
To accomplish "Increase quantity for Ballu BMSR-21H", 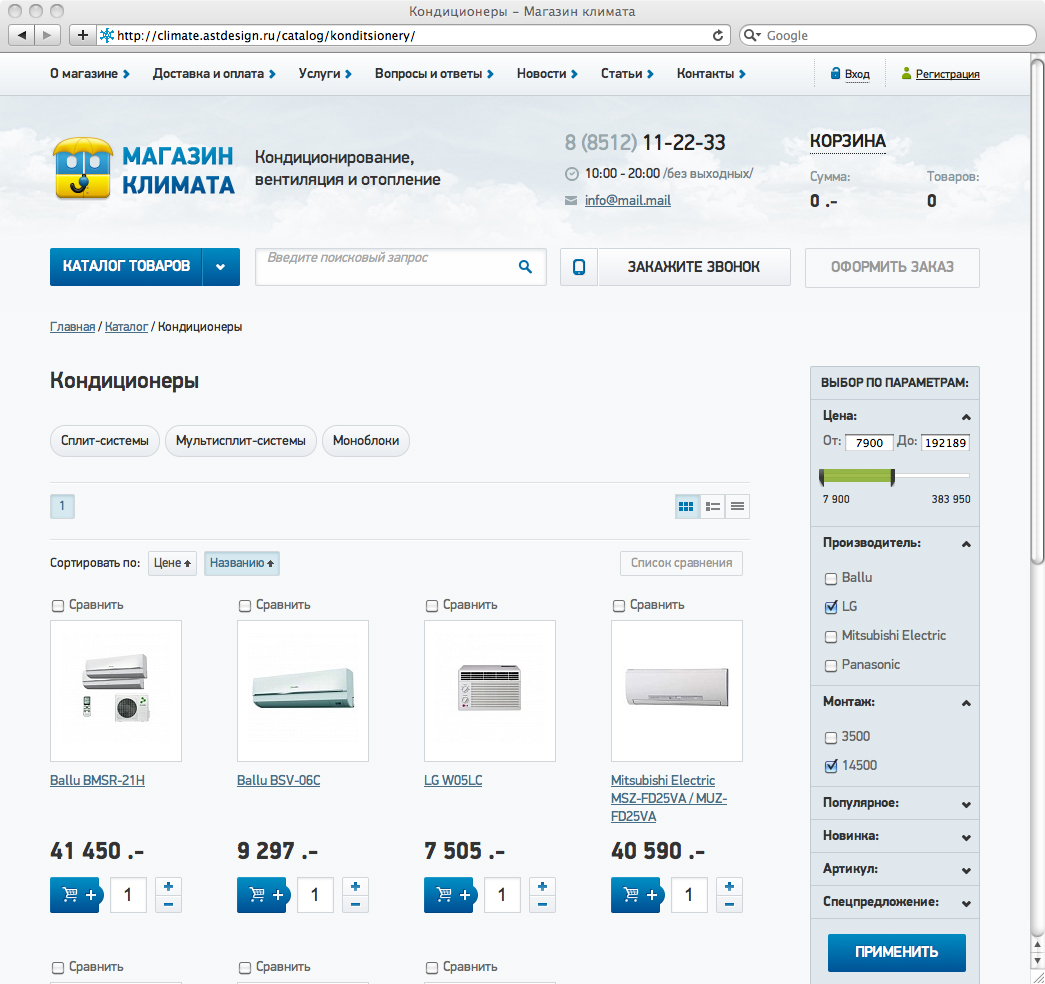I will (168, 887).
